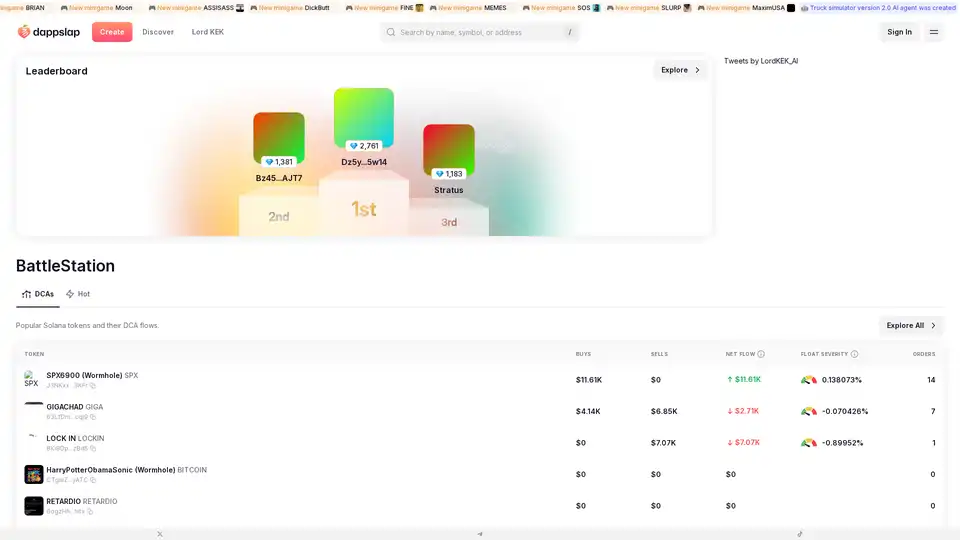Click the Sign In button
The image size is (960, 540).
pyautogui.click(x=899, y=32)
